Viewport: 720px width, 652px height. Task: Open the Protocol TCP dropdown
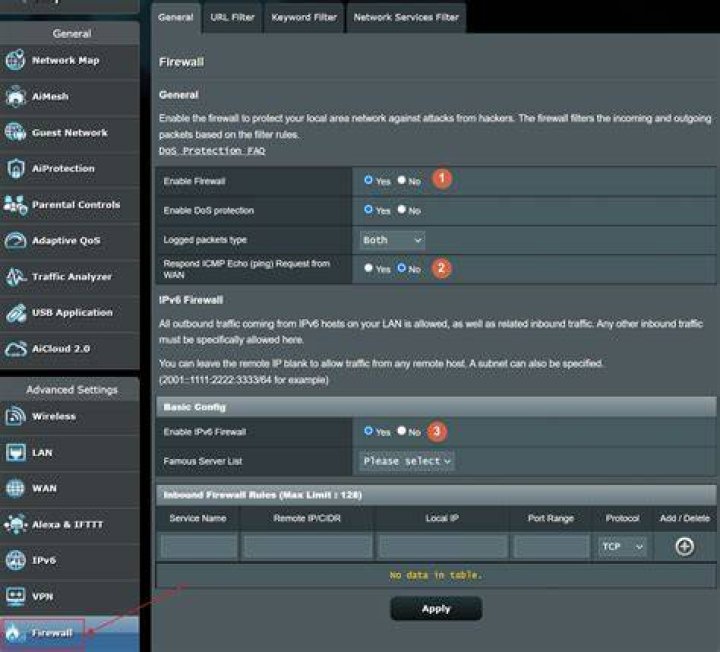point(622,546)
